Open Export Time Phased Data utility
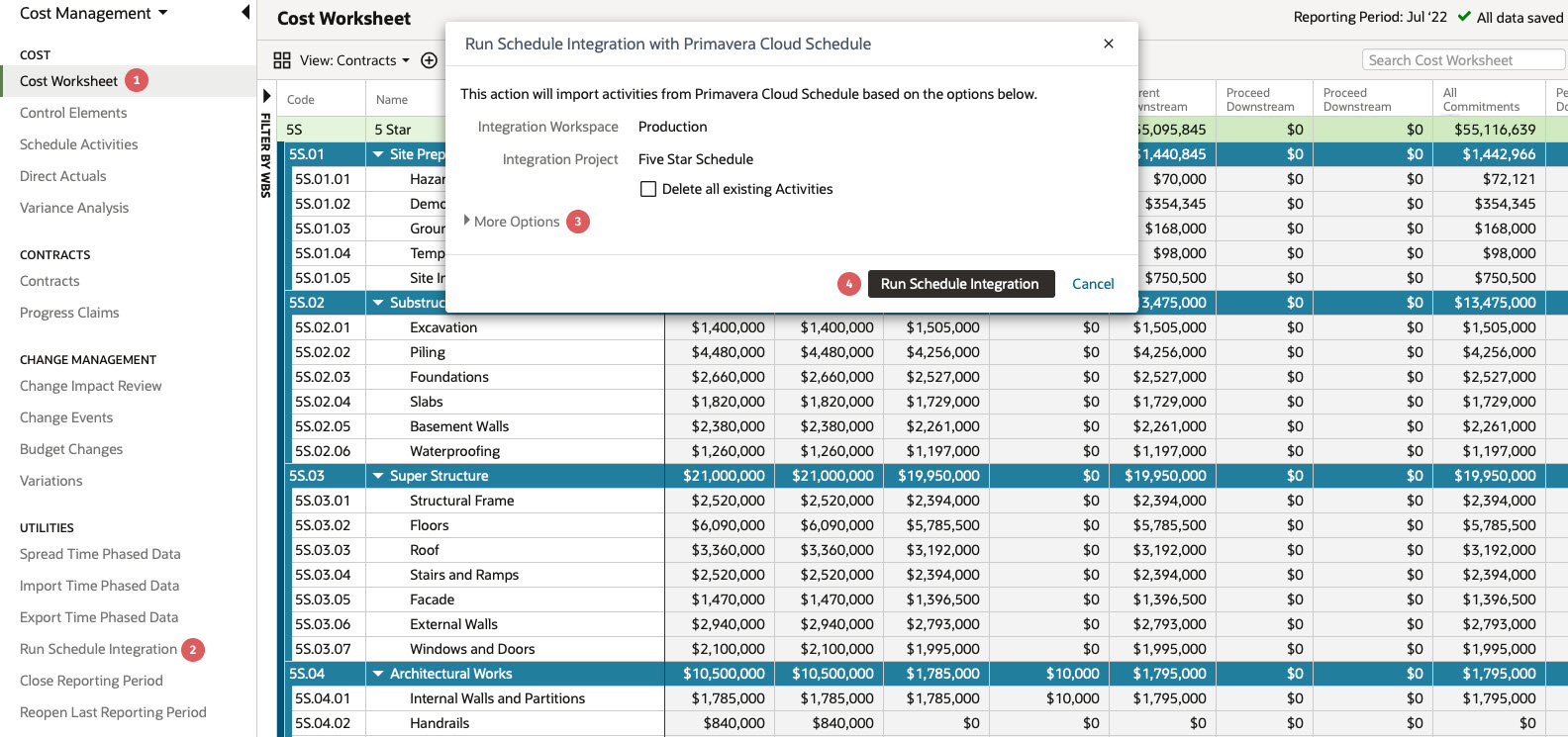The height and width of the screenshot is (737, 1568). pyautogui.click(x=99, y=617)
